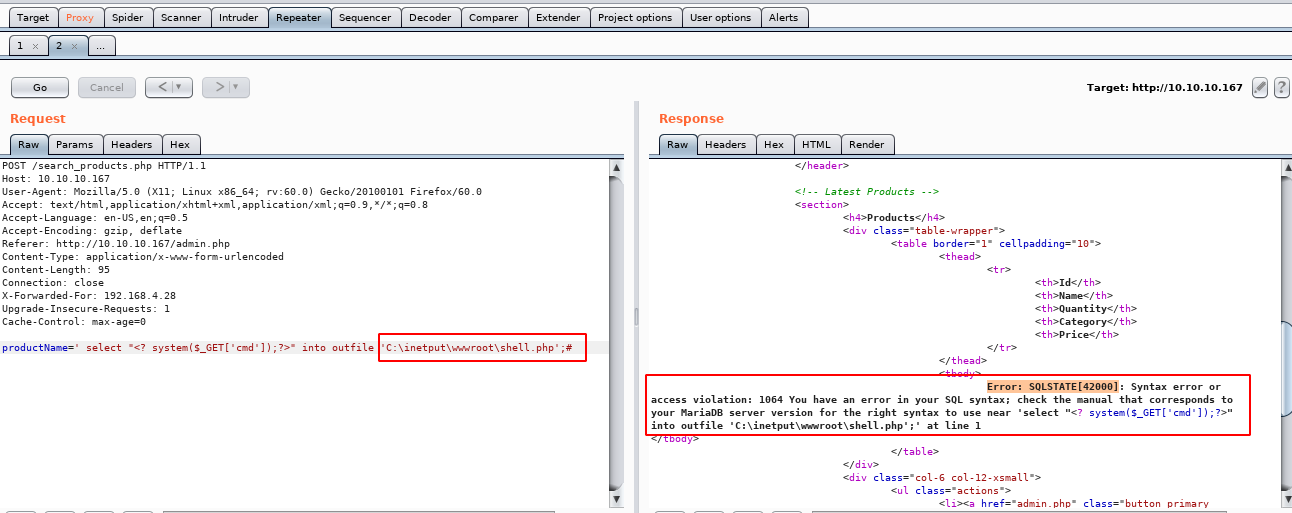Edit the target with the pencil icon

[1259, 87]
